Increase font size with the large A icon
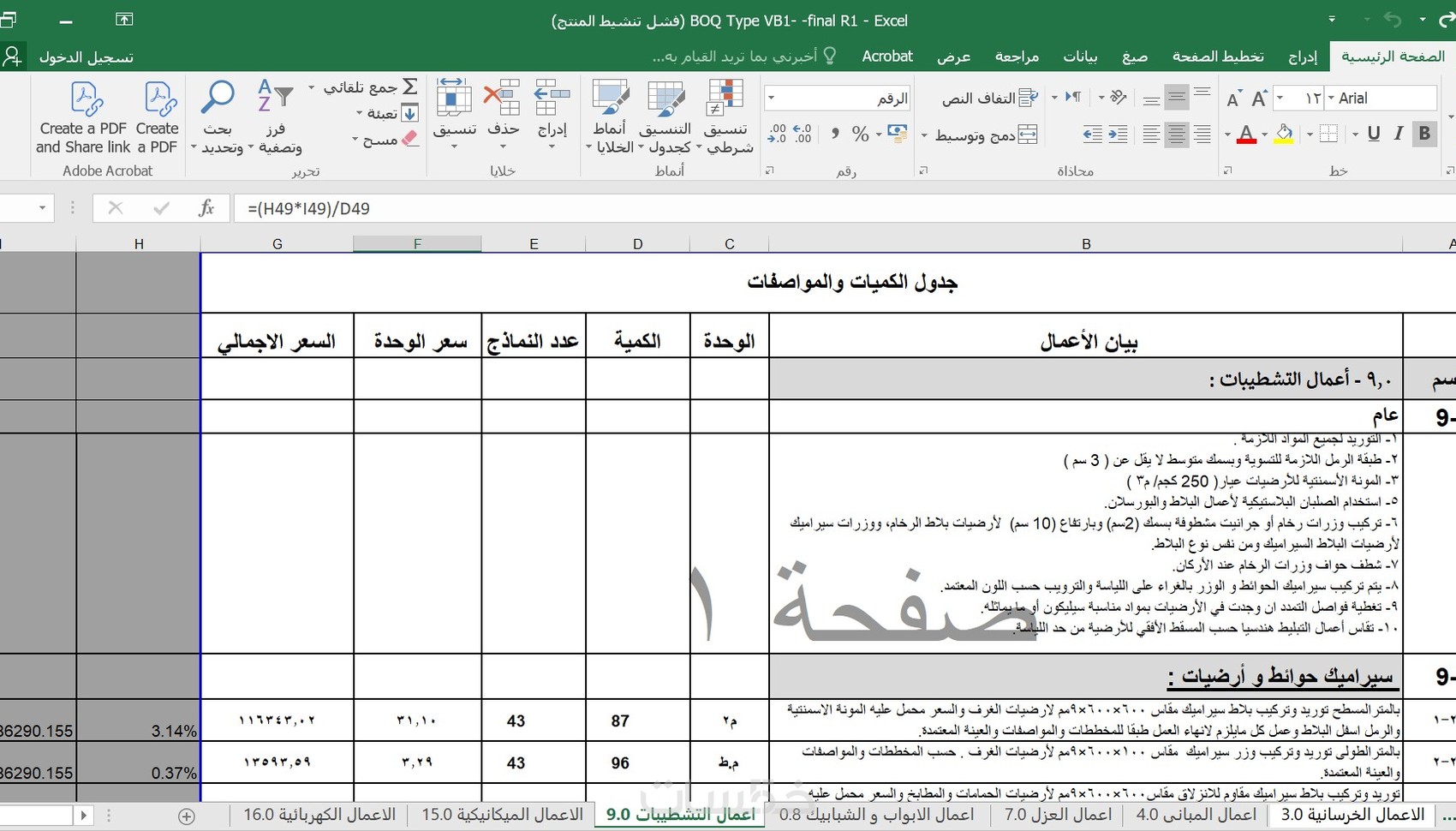Viewport: 1456px width, 831px height. pos(1259,98)
